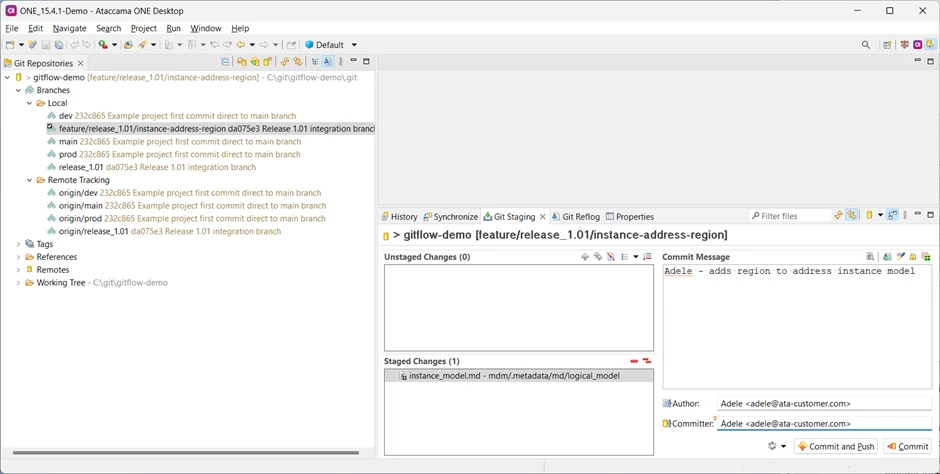The image size is (940, 474).
Task: Click the Committer input field
Action: point(824,424)
